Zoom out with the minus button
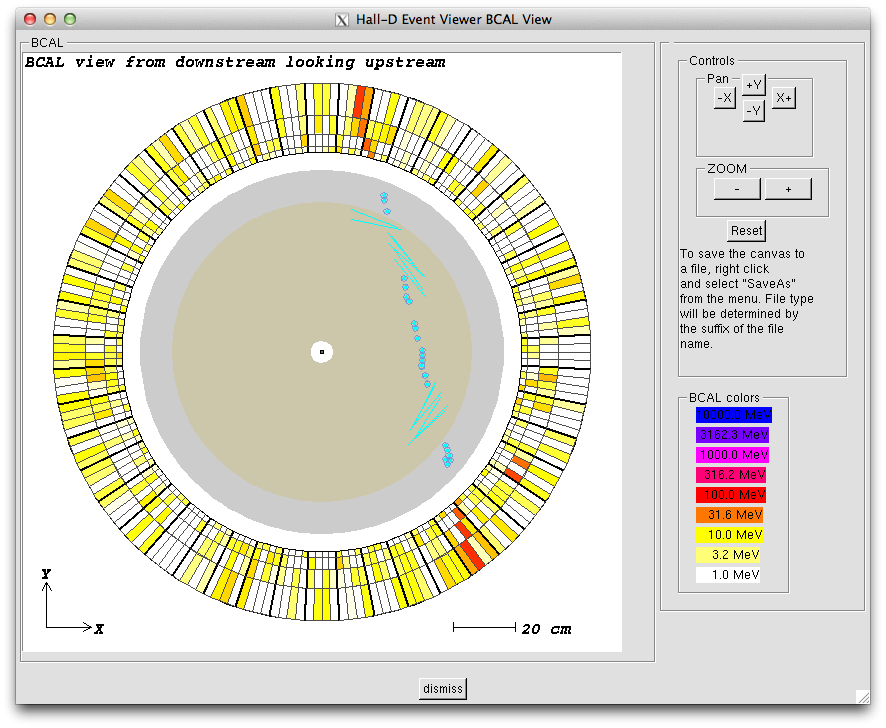 point(737,189)
